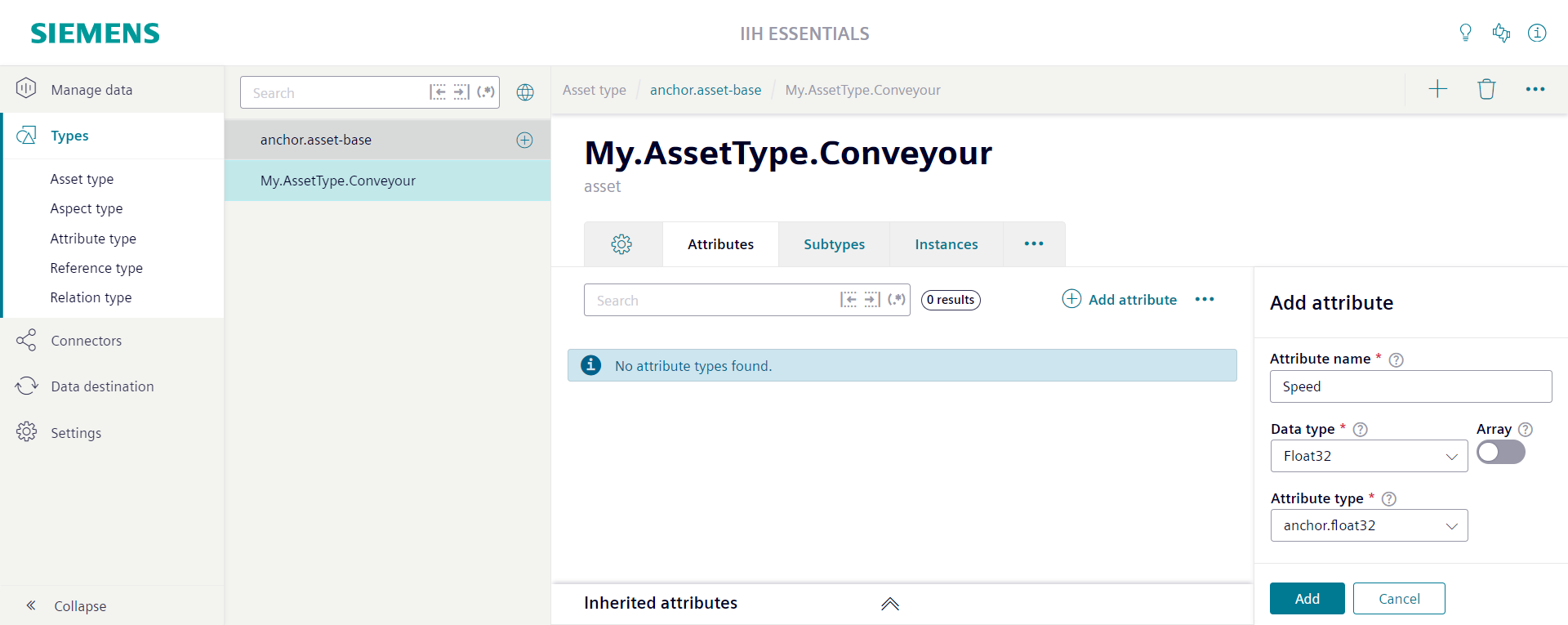Click anchor.asset-base breadcrumb link
1568x625 pixels.
(706, 90)
